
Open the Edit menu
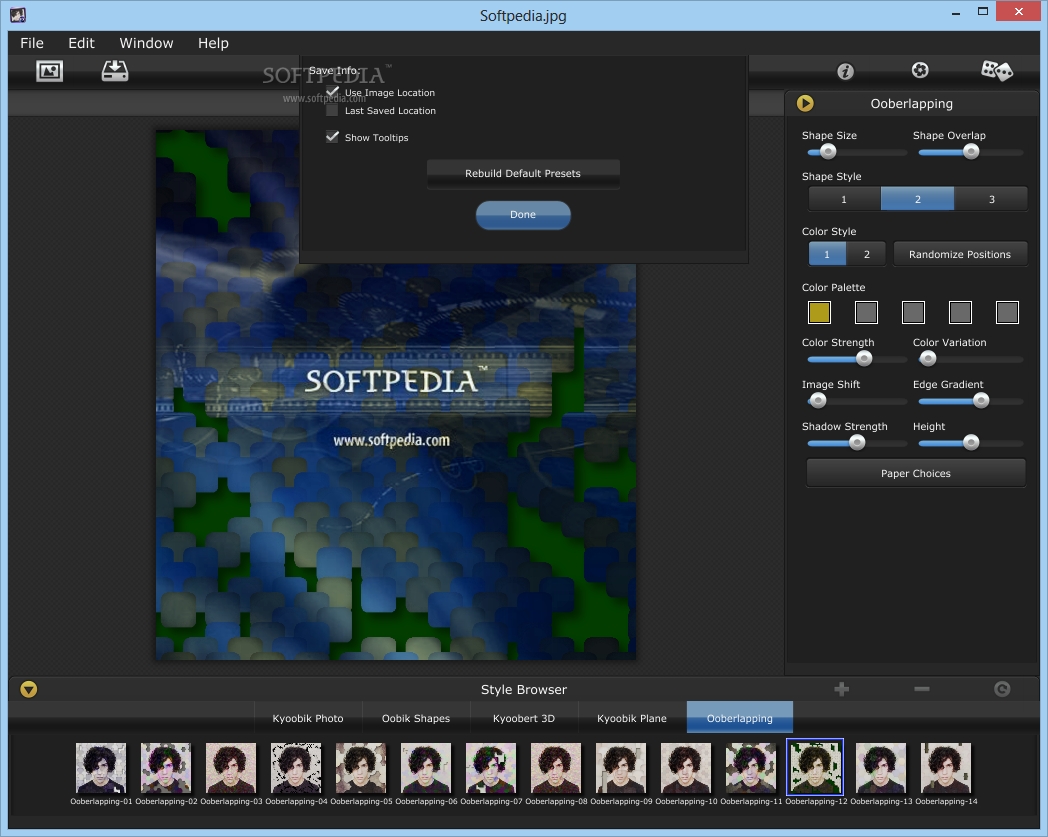[x=82, y=43]
